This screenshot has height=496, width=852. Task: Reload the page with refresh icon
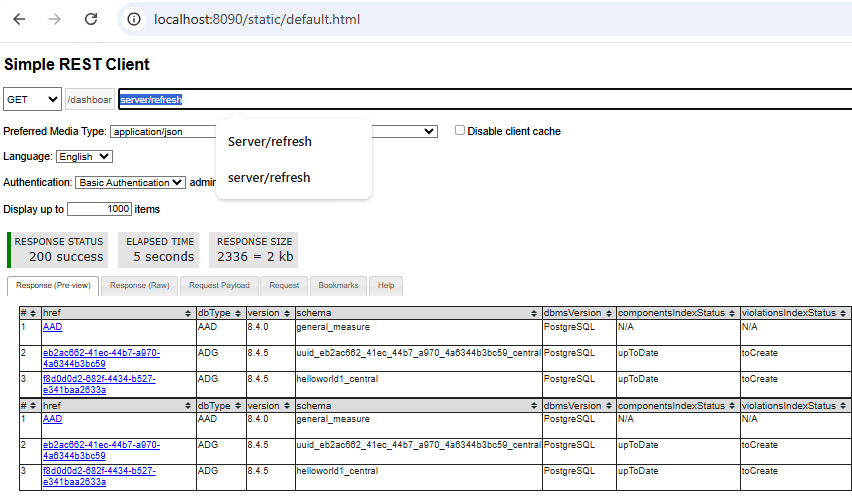91,19
